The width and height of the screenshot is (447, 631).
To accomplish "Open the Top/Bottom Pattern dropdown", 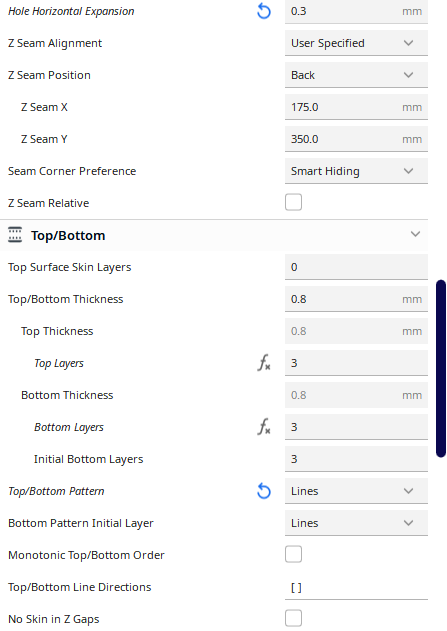I will coord(356,491).
